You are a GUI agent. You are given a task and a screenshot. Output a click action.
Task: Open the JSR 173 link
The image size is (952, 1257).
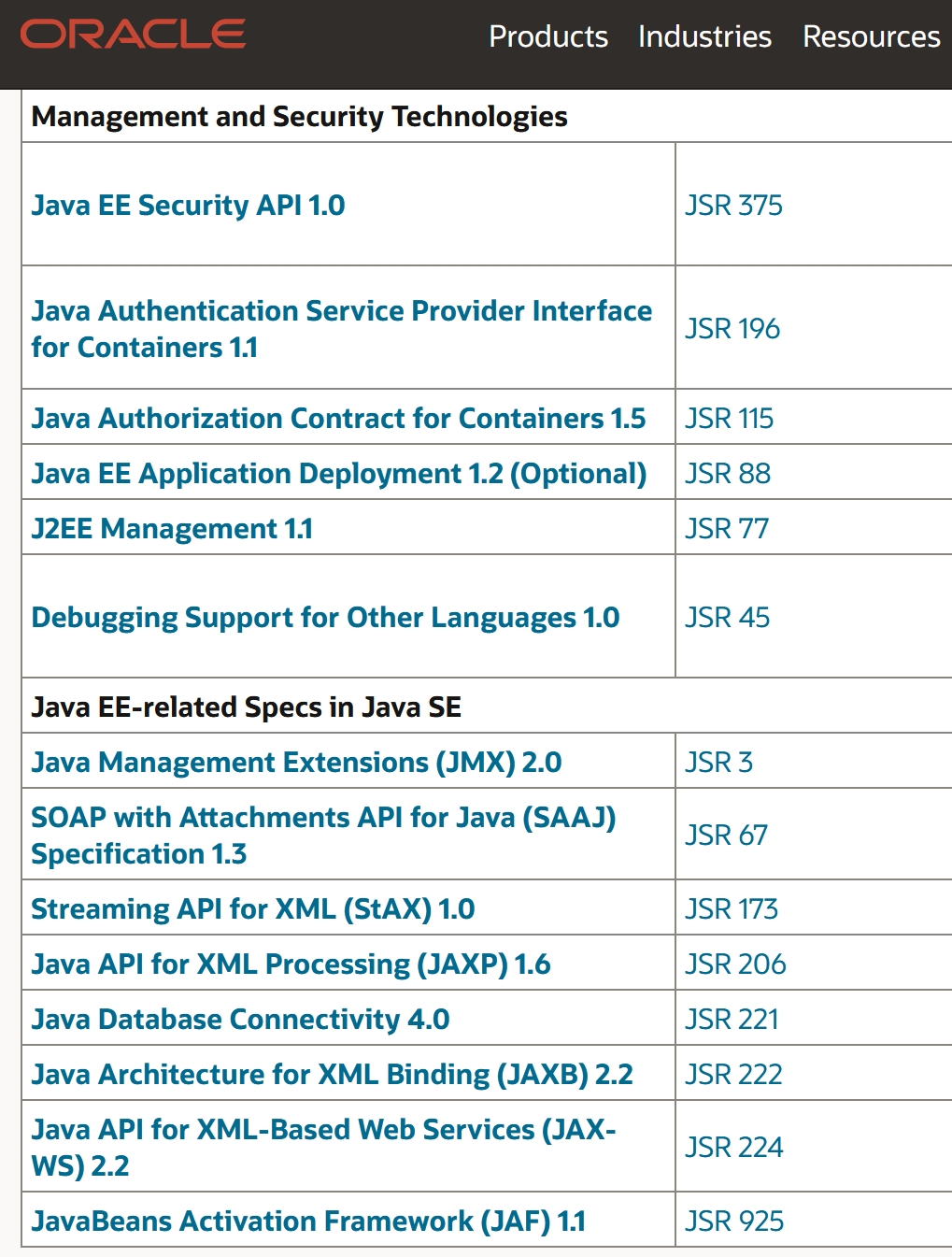pos(731,908)
